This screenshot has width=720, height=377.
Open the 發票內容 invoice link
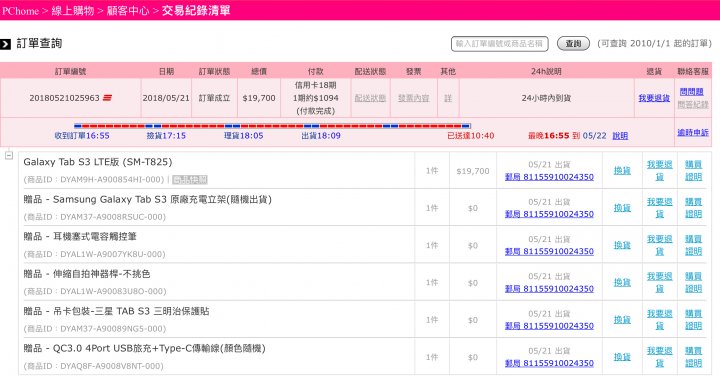[x=413, y=98]
